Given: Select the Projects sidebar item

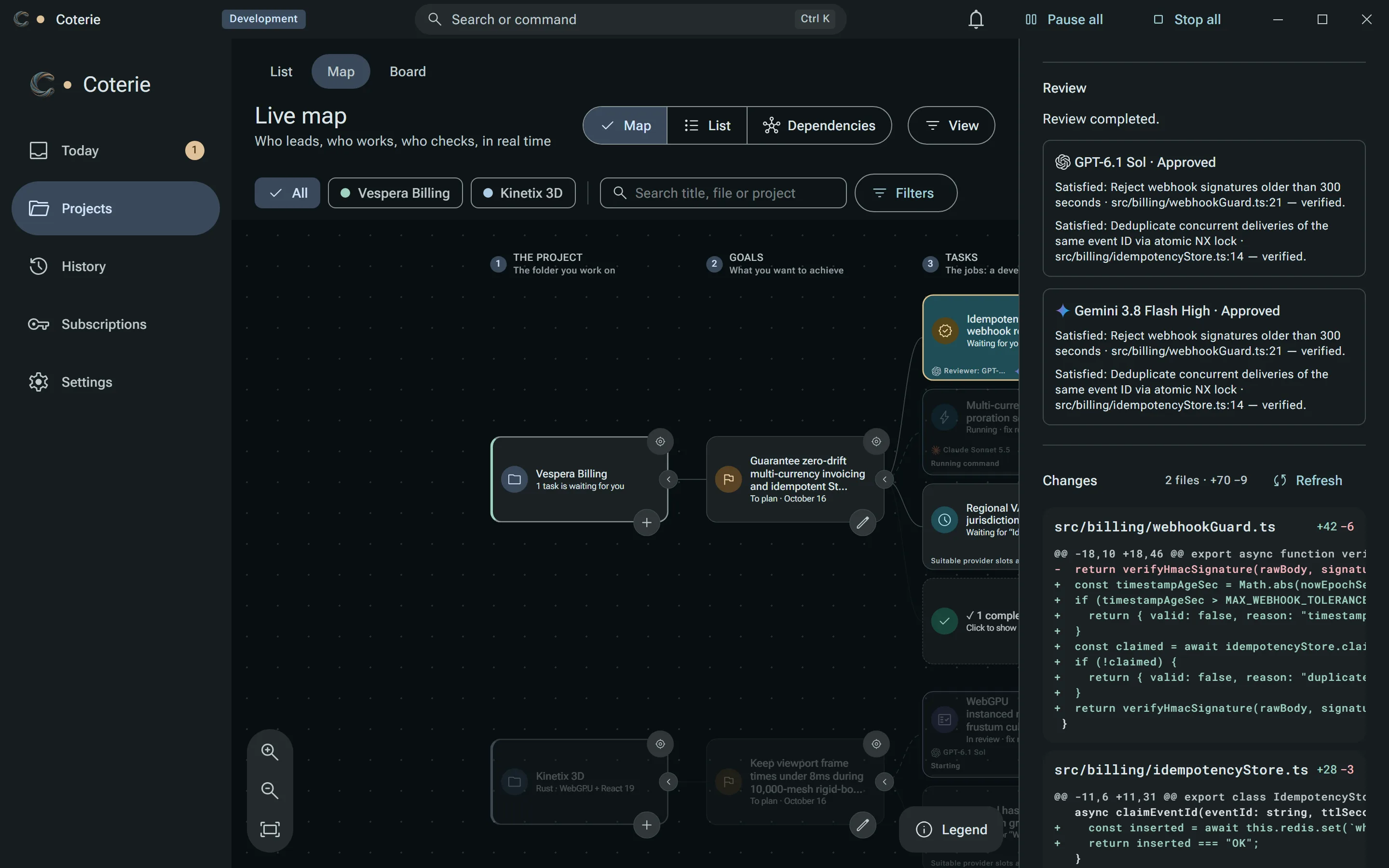Looking at the screenshot, I should (116, 208).
